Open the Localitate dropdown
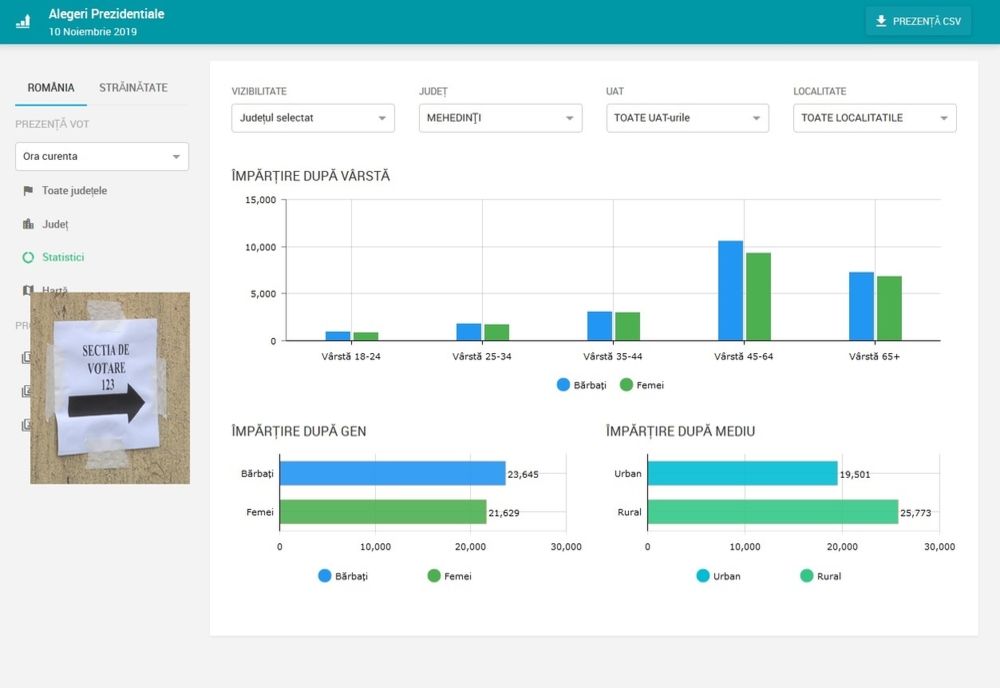The height and width of the screenshot is (688, 1000). [x=874, y=118]
